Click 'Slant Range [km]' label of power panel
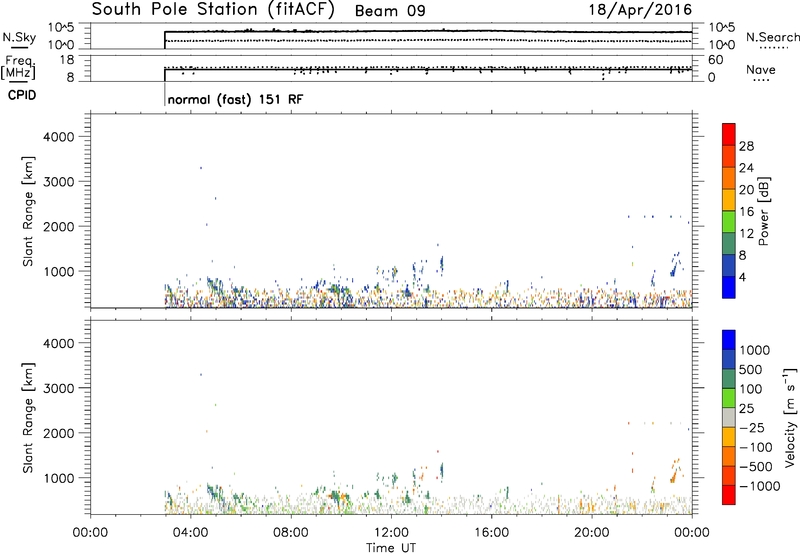This screenshot has height=554, width=800. click(28, 211)
